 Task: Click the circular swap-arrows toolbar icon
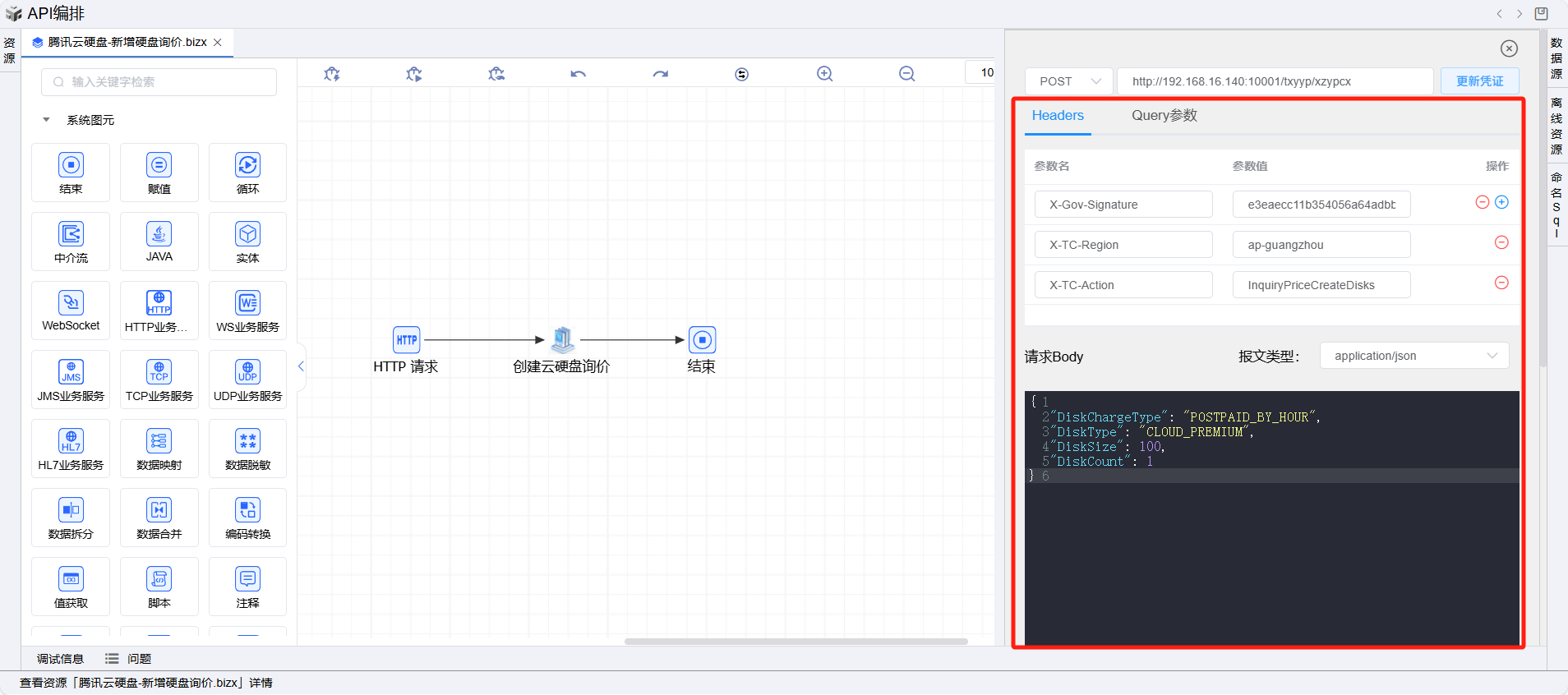pos(742,74)
